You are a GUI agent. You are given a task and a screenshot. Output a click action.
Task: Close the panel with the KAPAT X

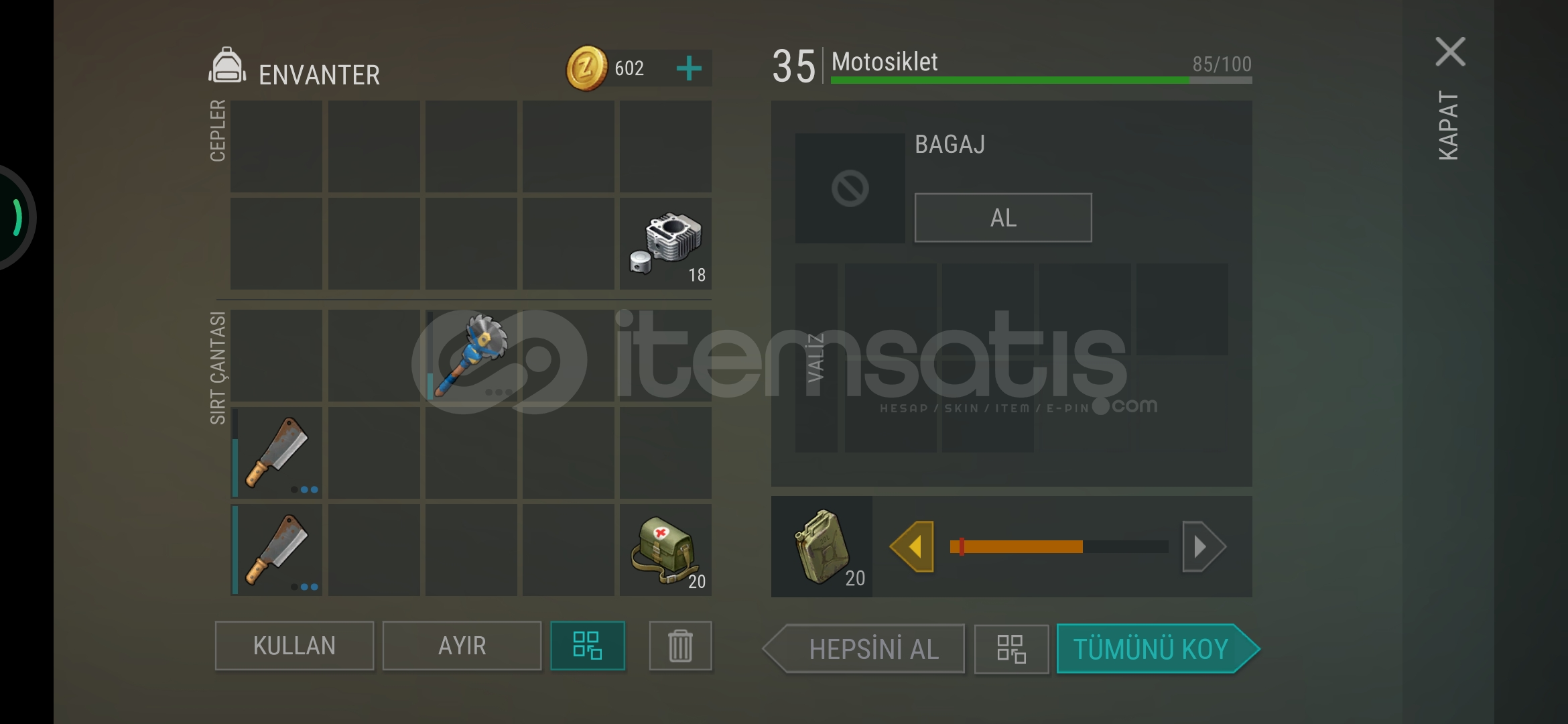(1450, 52)
